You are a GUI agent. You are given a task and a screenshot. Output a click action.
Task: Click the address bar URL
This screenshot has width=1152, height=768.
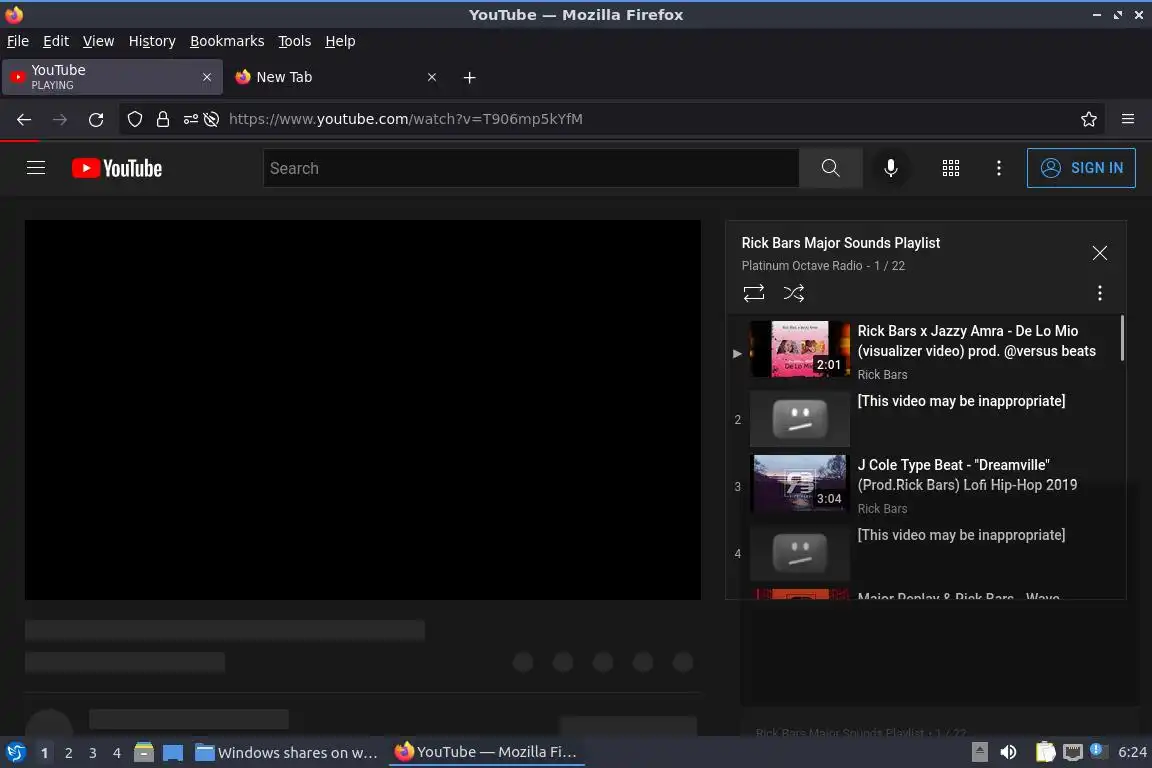pos(406,119)
